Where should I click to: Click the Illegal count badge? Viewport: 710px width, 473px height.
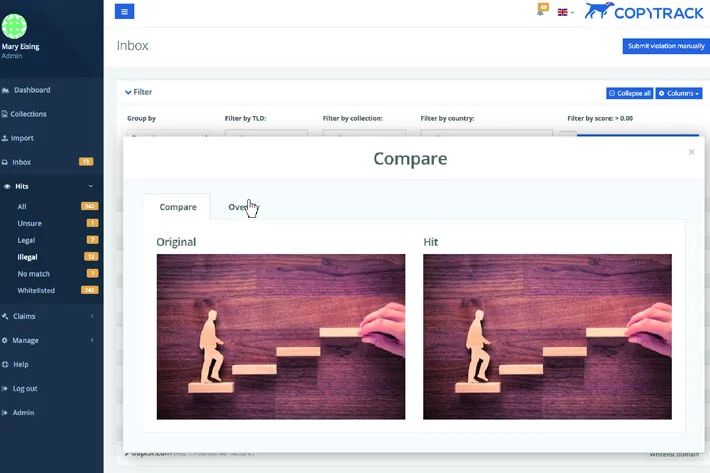pos(91,256)
